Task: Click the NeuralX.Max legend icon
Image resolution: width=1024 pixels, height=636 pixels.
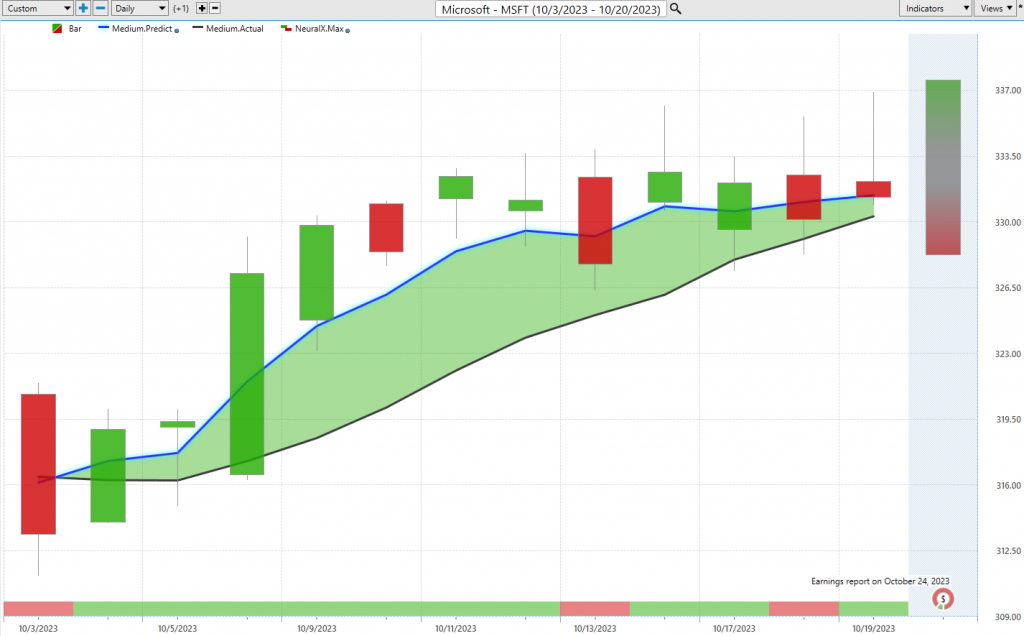Action: (x=286, y=29)
